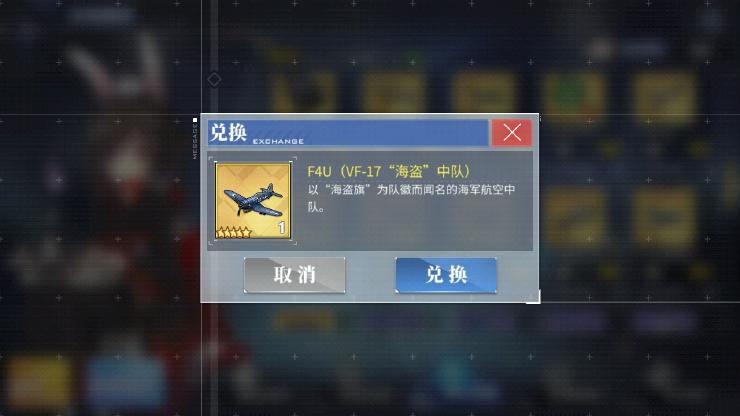Click the quantity number 1 on item icon
The height and width of the screenshot is (416, 740).
coord(282,228)
